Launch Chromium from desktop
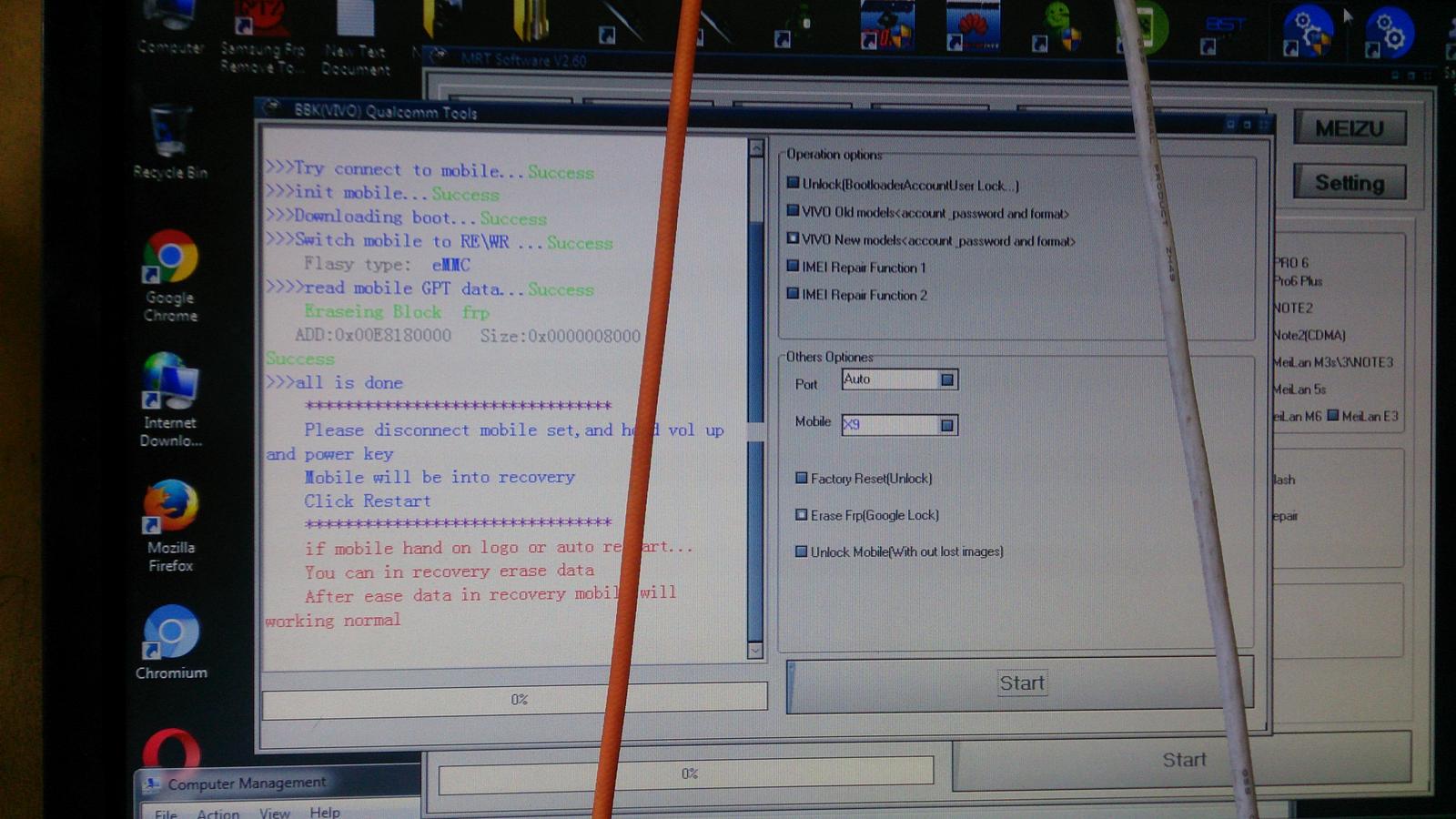The width and height of the screenshot is (1456, 819). click(170, 642)
